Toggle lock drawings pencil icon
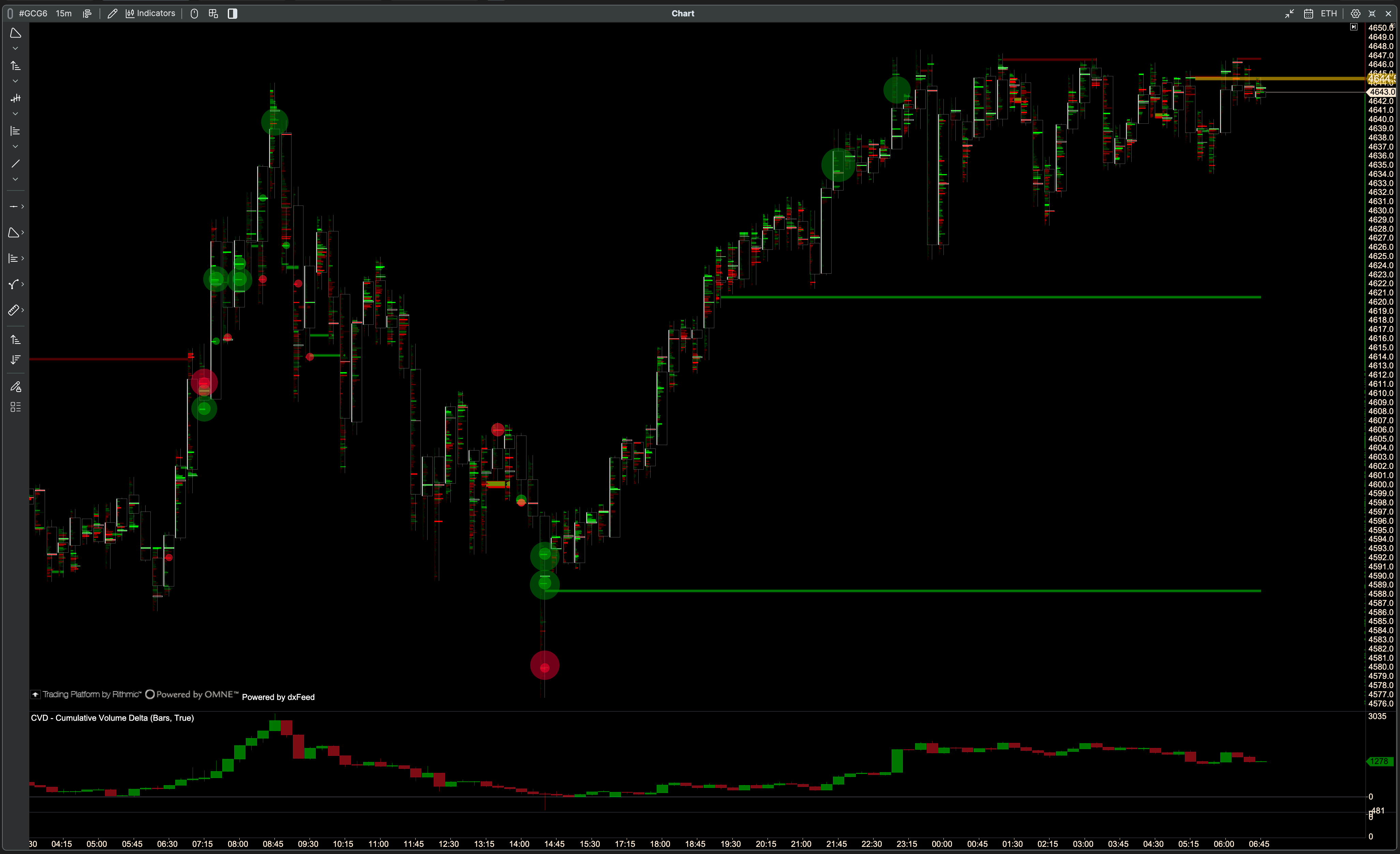Screen dimensions: 1400x854 tap(15, 387)
